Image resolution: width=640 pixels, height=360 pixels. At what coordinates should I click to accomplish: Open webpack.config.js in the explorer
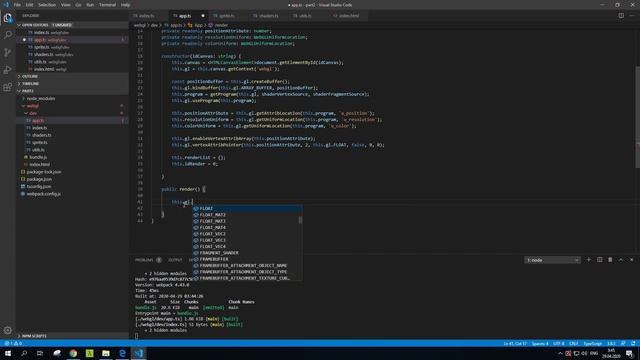[x=72, y=194]
